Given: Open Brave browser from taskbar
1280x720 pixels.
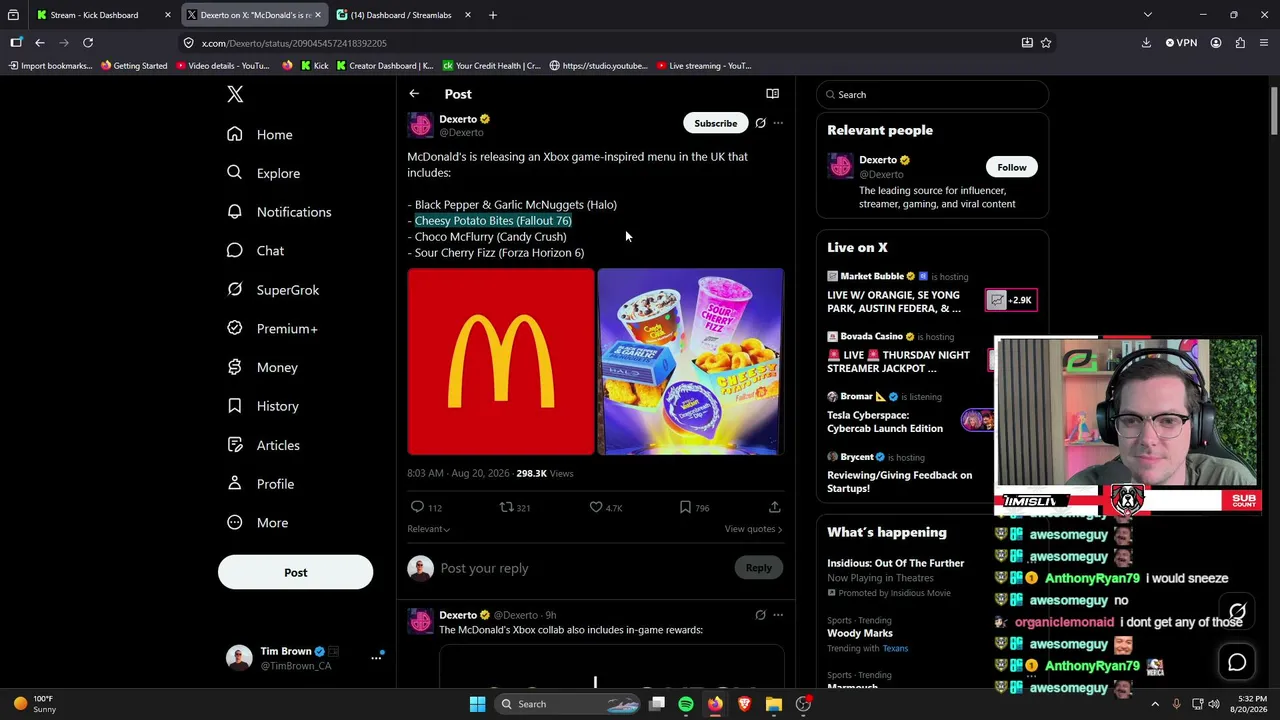Looking at the screenshot, I should (x=744, y=704).
